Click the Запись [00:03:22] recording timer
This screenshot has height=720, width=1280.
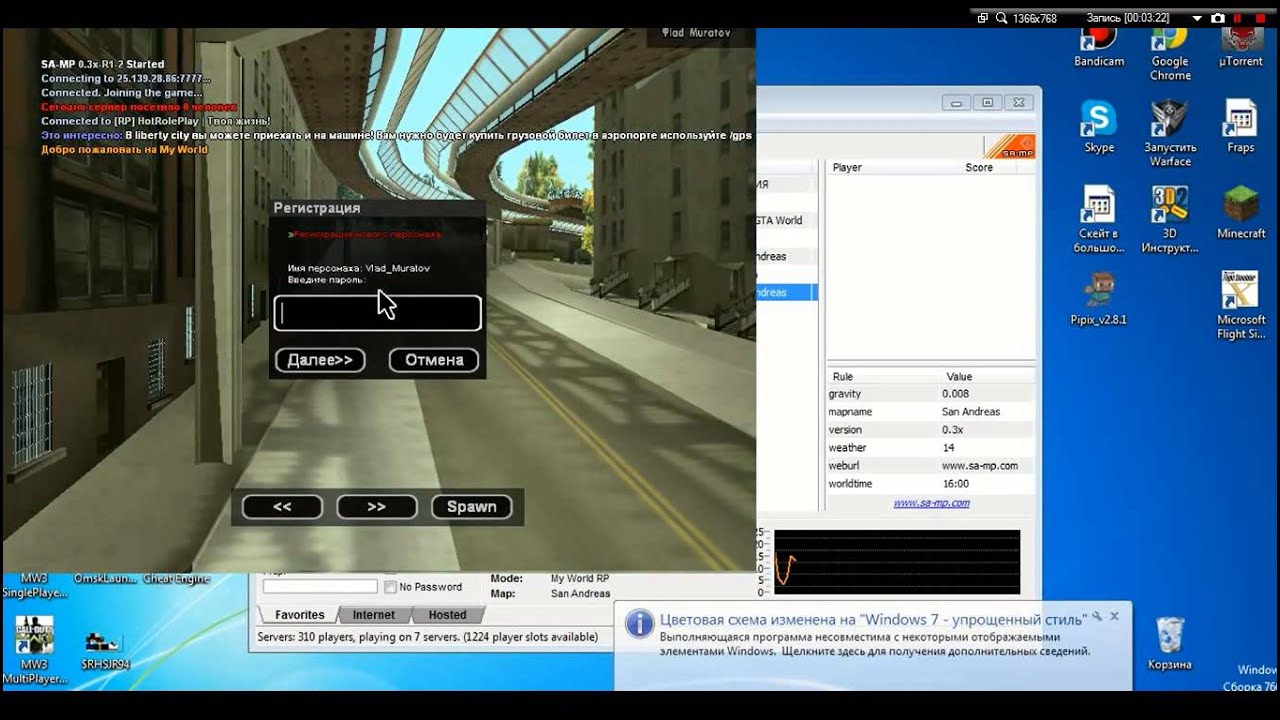(x=1128, y=18)
